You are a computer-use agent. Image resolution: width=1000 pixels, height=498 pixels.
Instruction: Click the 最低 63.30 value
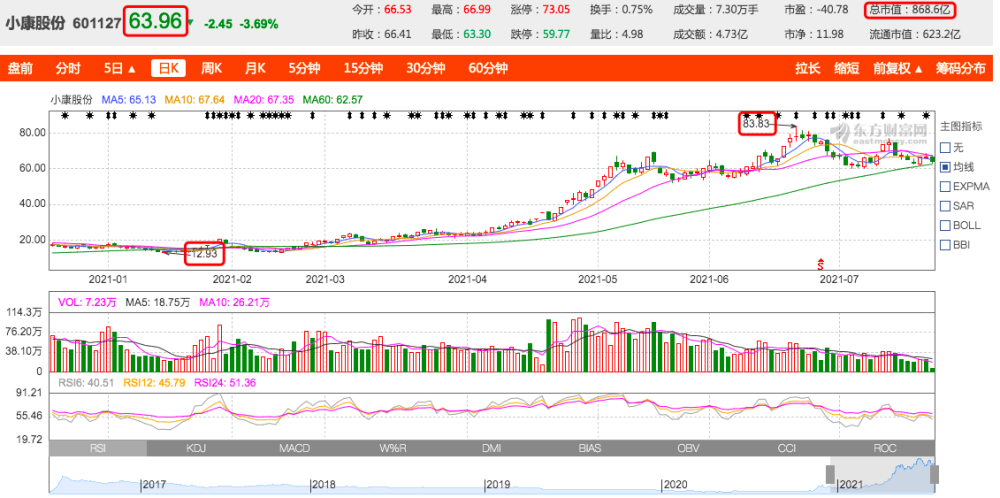click(x=461, y=34)
